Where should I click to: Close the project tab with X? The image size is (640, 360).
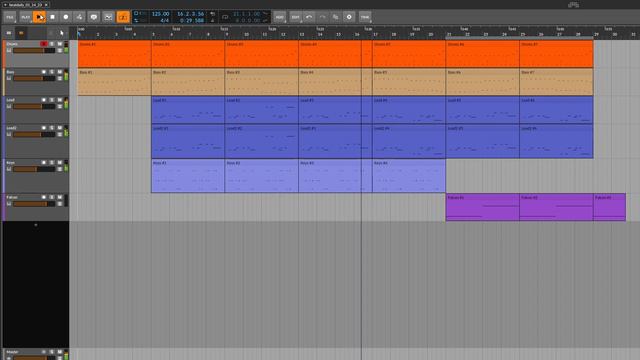46,4
